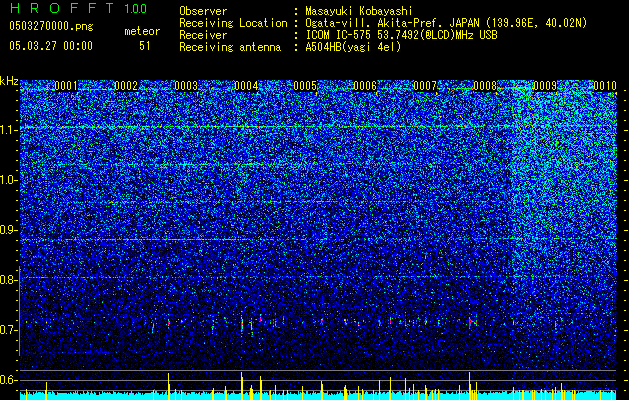Click the 0005 minute marker
Viewport: 629px width, 400px height.
click(305, 86)
